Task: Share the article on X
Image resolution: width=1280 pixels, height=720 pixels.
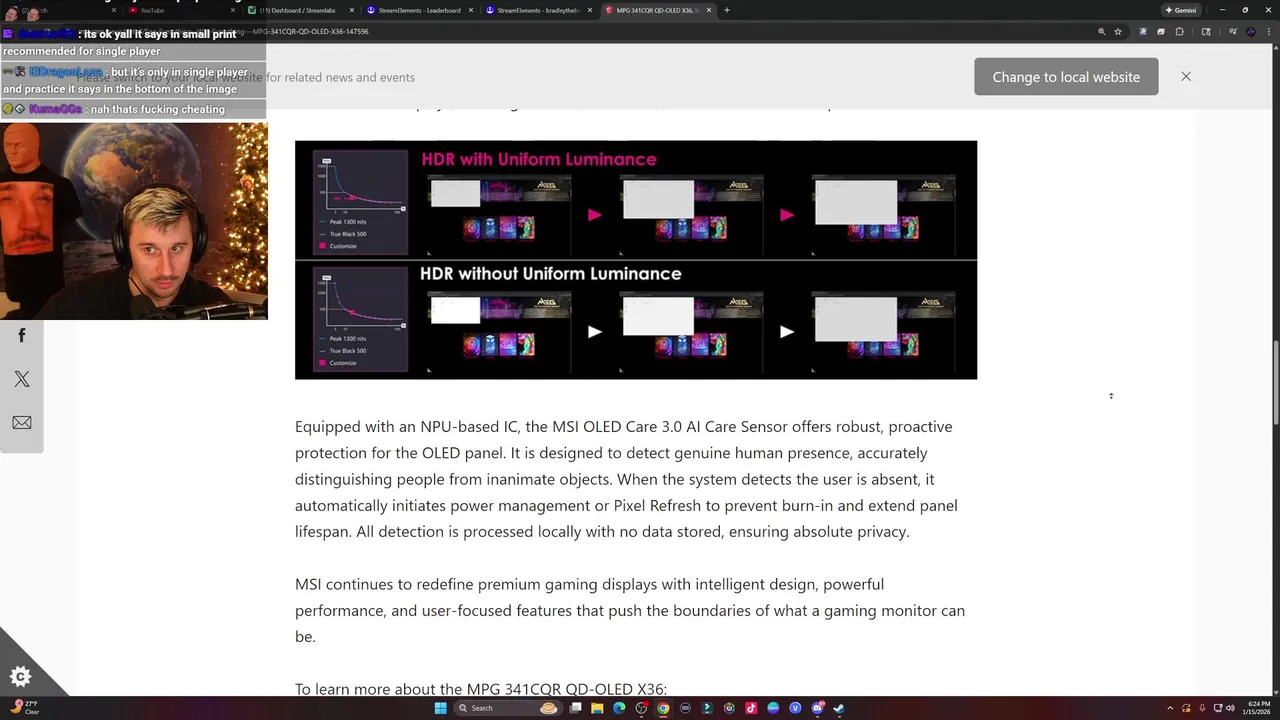Action: pyautogui.click(x=22, y=379)
